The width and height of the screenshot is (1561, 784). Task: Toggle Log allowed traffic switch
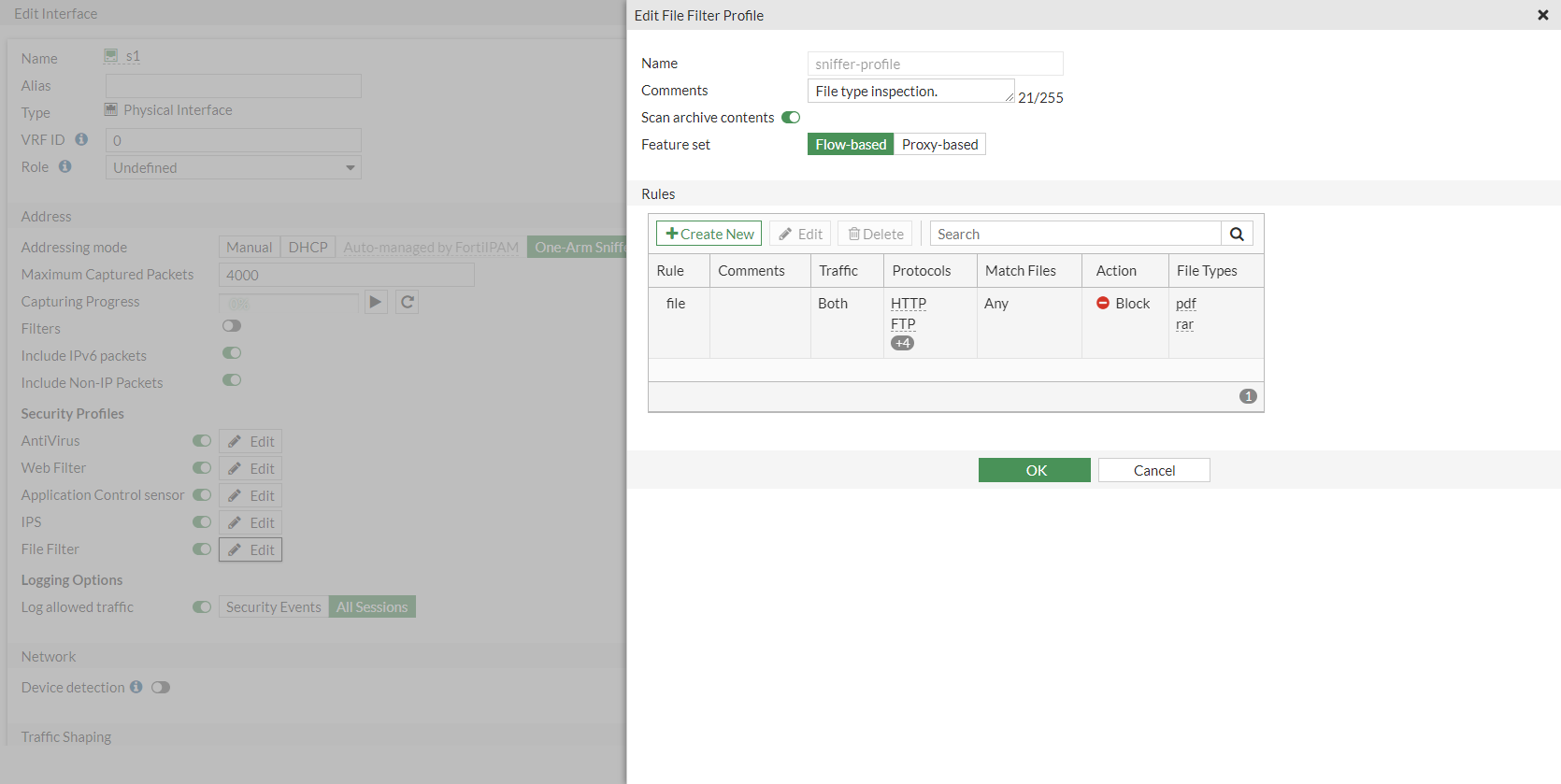pos(202,607)
